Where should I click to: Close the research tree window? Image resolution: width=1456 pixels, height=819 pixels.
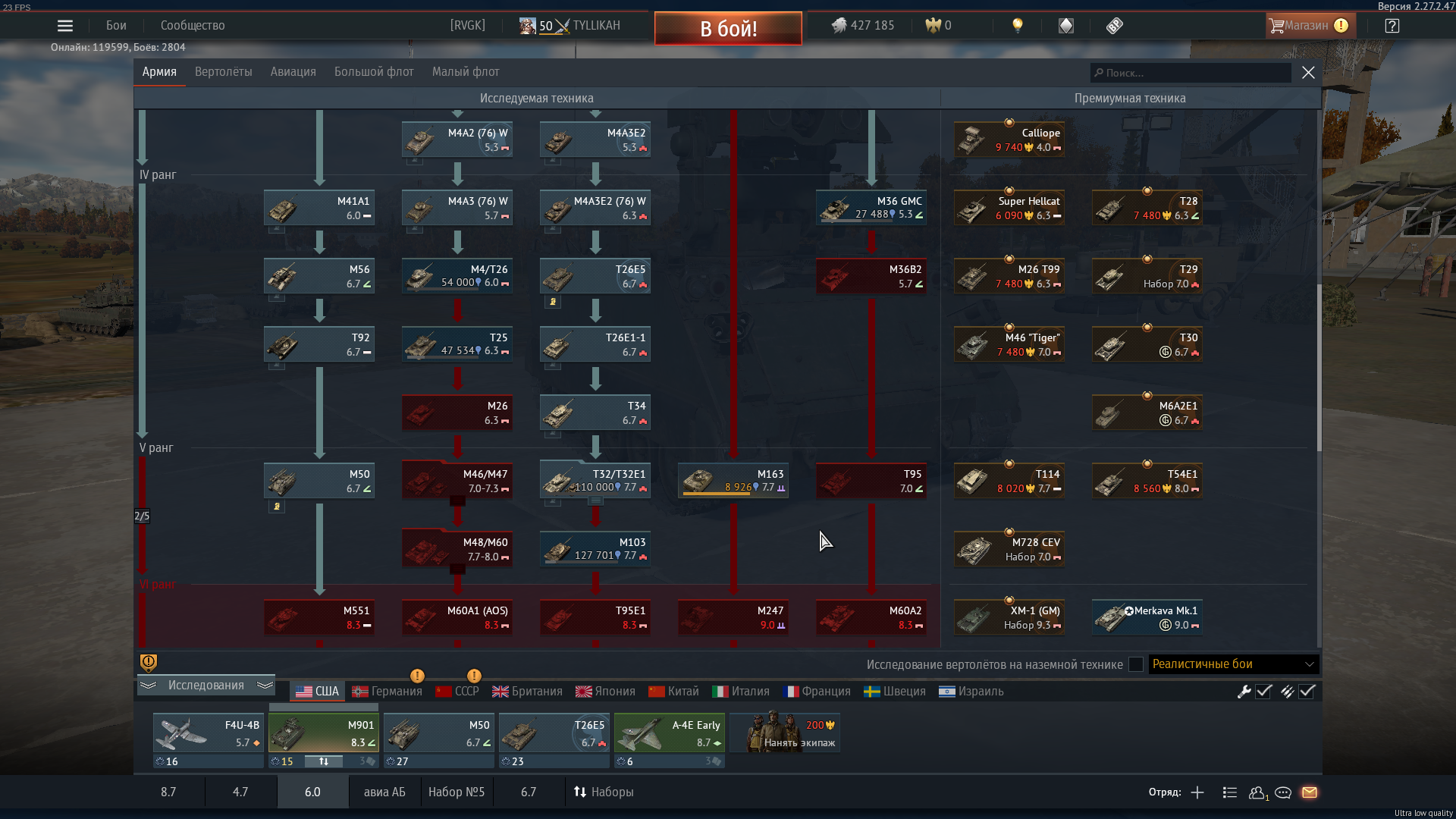1308,73
